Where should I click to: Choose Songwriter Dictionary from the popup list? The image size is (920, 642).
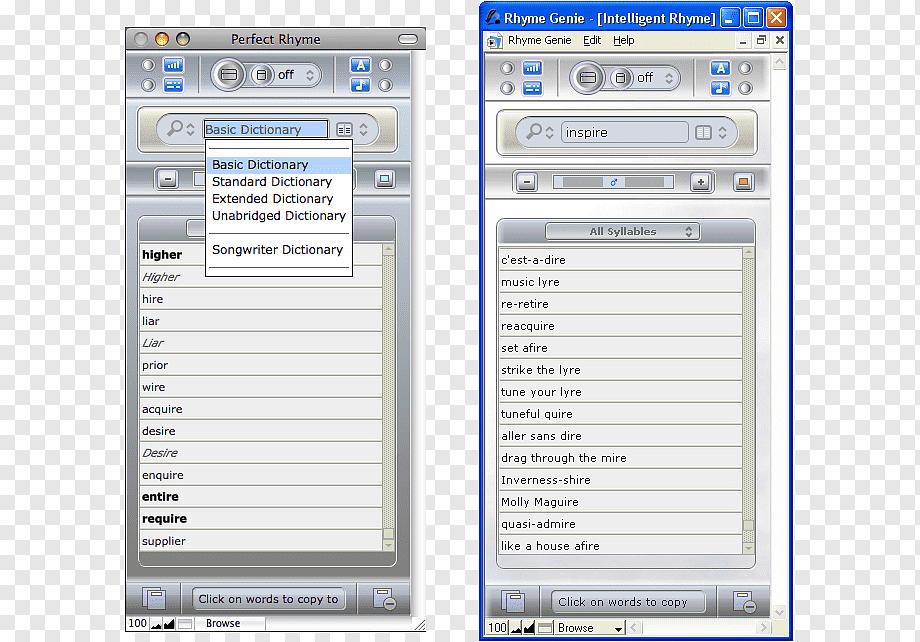coord(279,250)
